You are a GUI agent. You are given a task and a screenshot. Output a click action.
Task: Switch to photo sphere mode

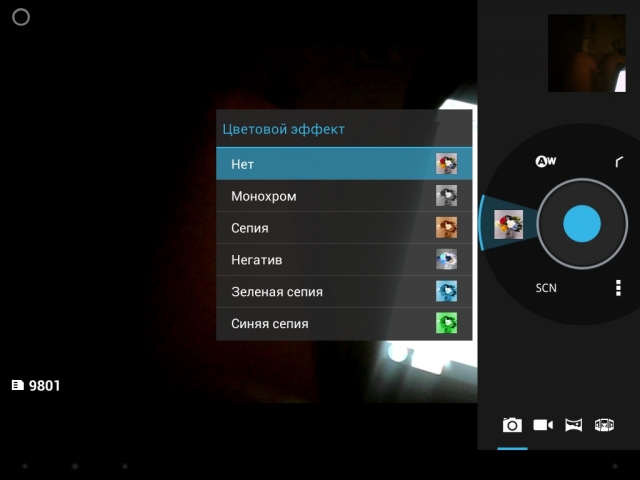coord(604,425)
